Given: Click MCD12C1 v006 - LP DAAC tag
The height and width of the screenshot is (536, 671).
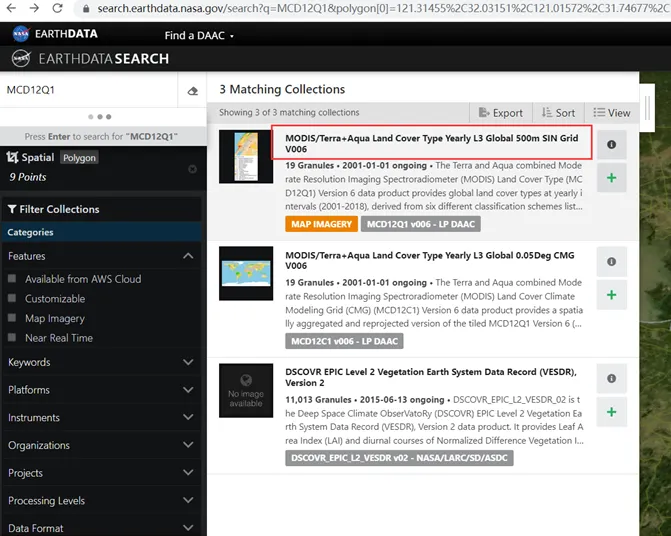Looking at the screenshot, I should click(344, 341).
